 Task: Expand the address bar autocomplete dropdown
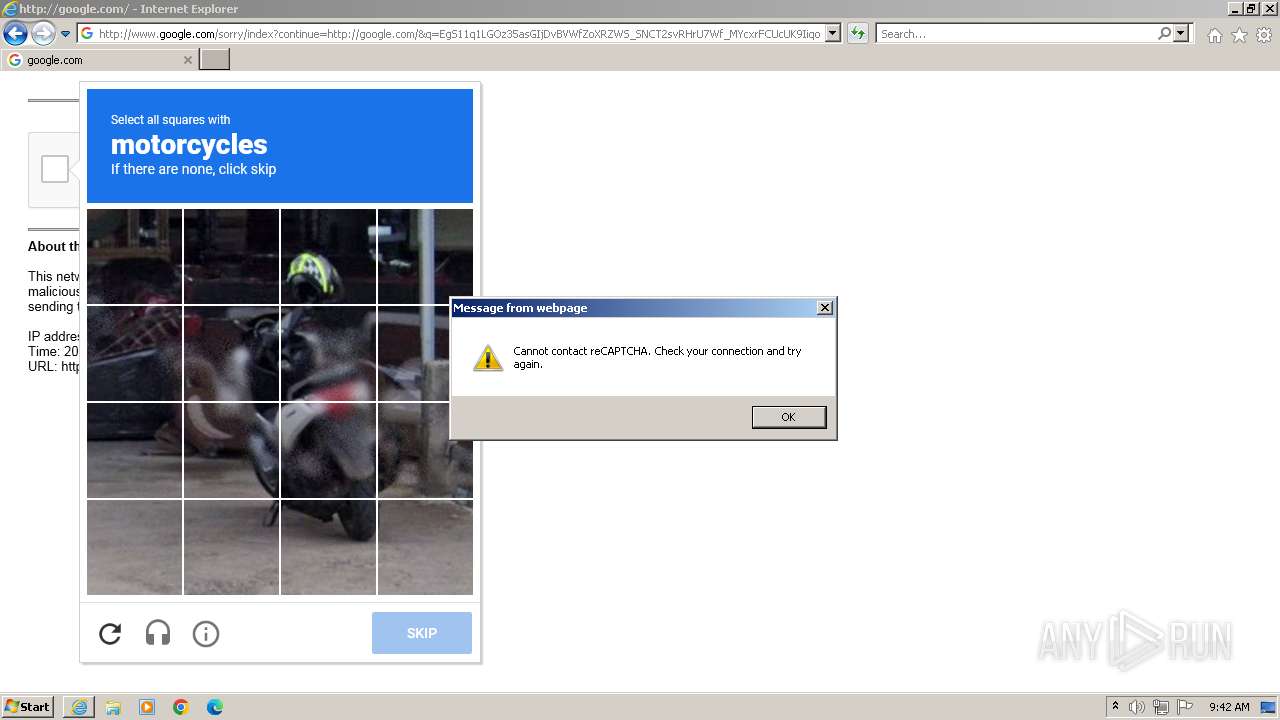pyautogui.click(x=833, y=34)
